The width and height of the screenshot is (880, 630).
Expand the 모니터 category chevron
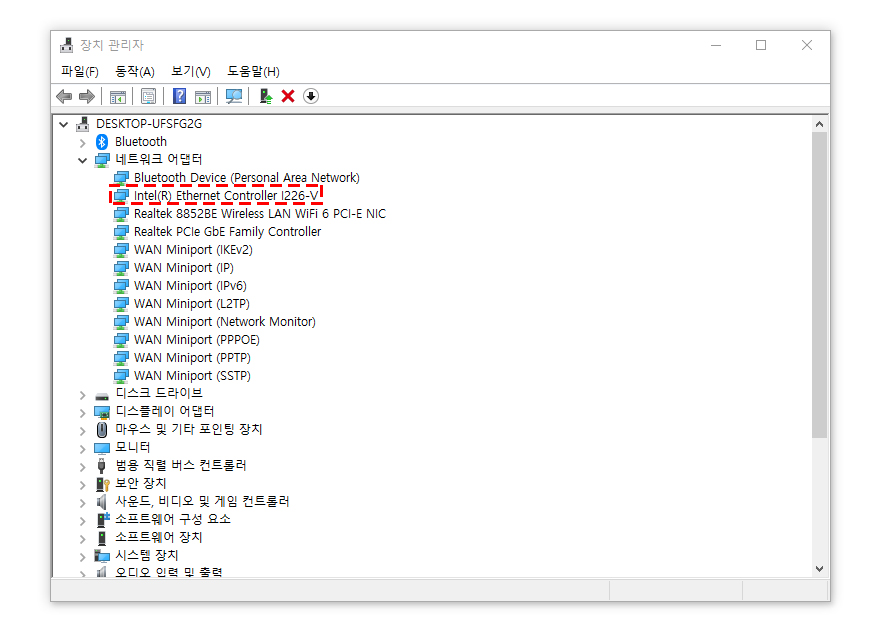coord(82,449)
